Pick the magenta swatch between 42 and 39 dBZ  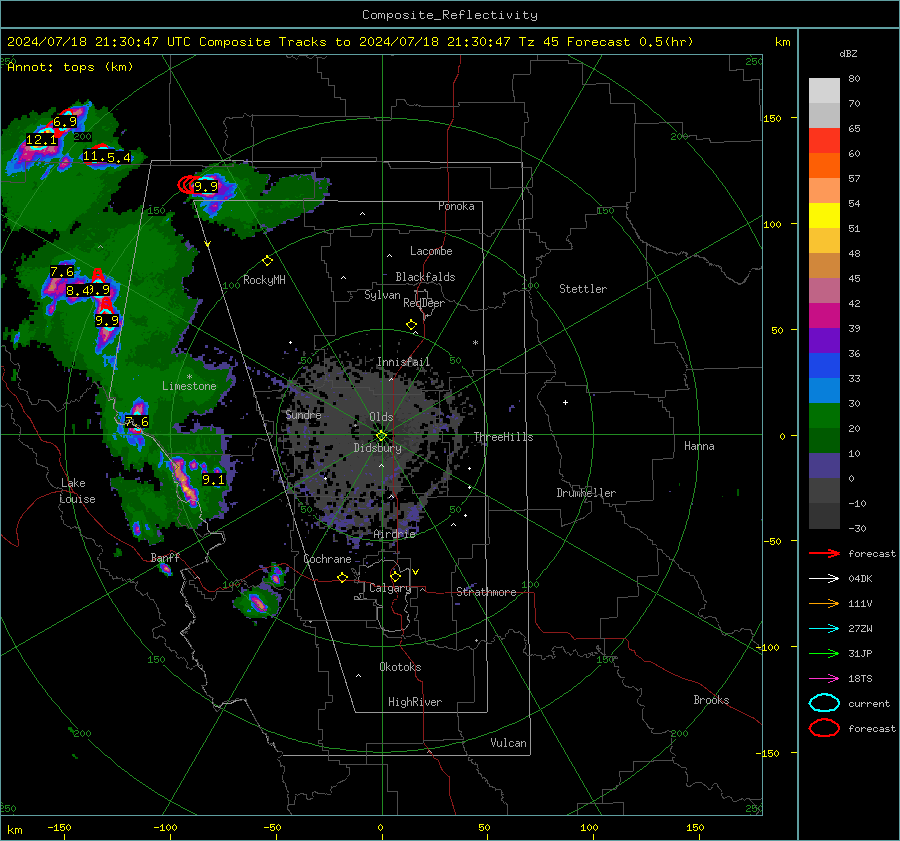(824, 316)
